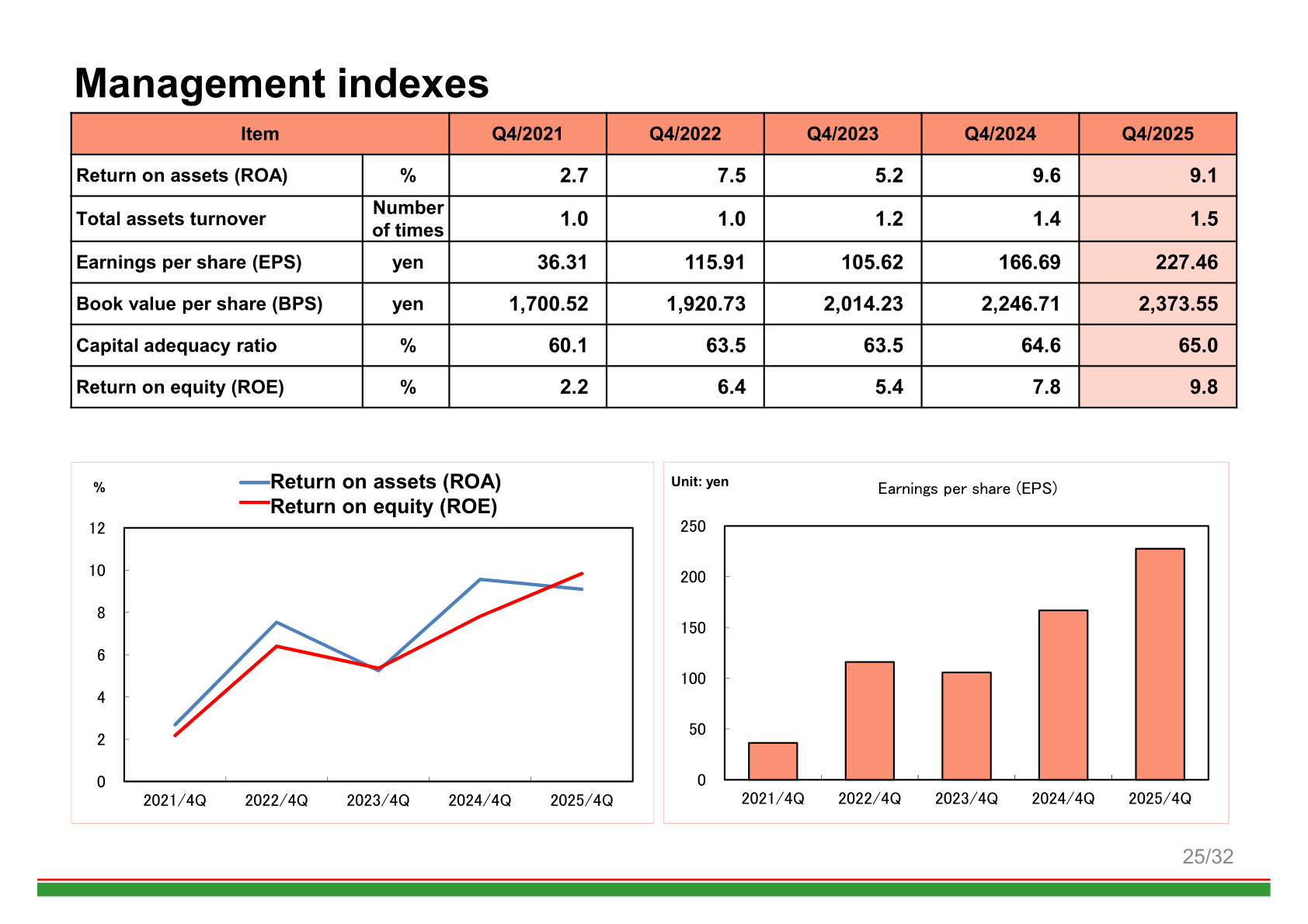This screenshot has height=924, width=1308.
Task: Select the 115.91 EPS value
Action: (x=715, y=262)
